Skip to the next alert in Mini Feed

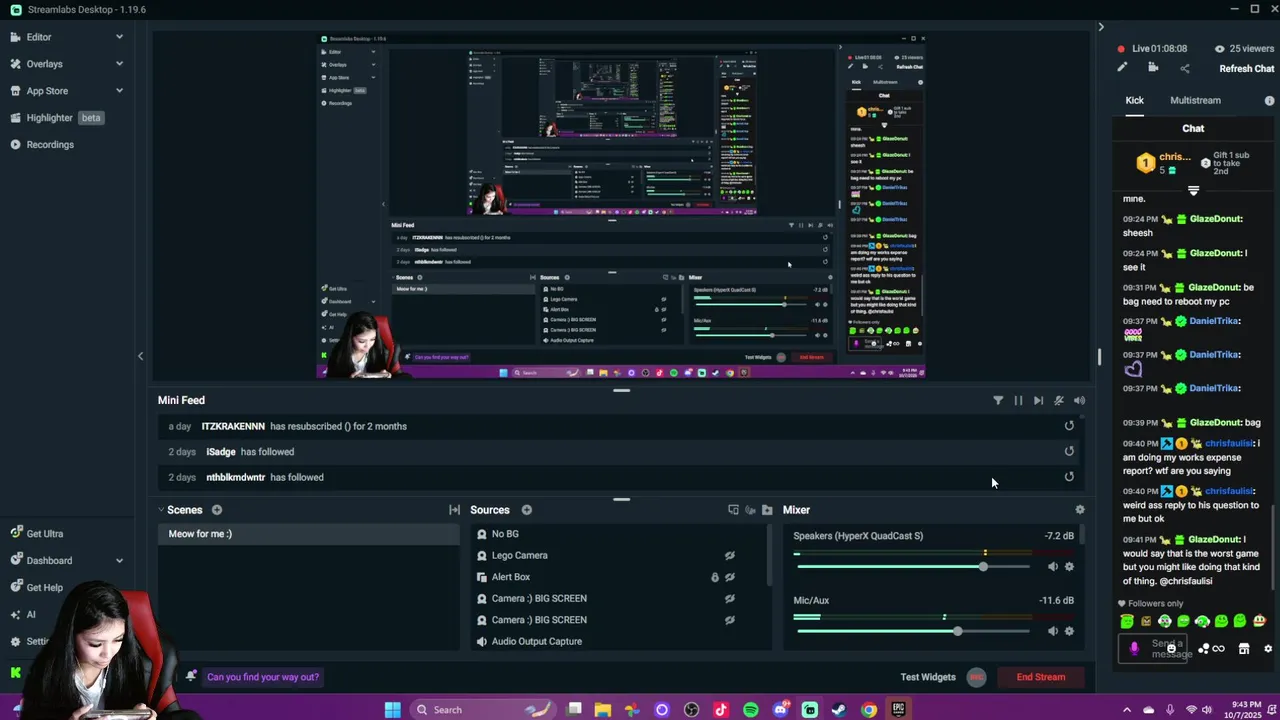[x=1038, y=401]
